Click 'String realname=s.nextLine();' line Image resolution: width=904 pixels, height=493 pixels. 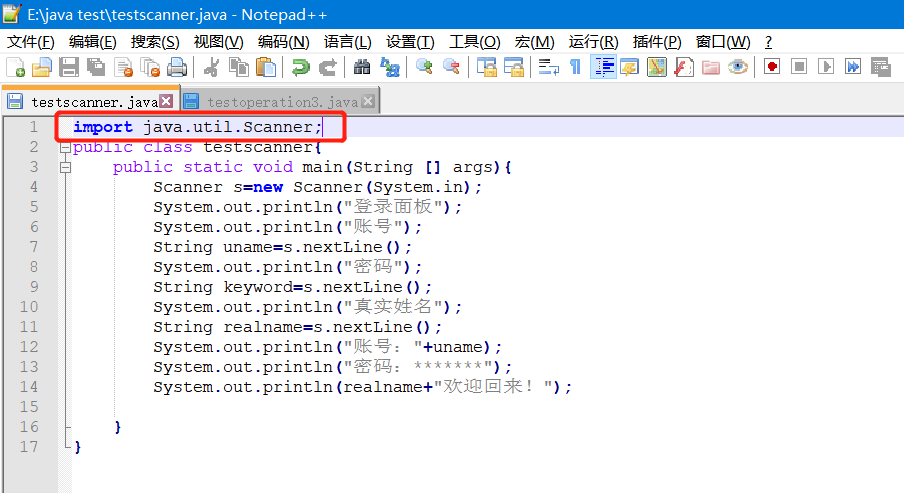[297, 327]
